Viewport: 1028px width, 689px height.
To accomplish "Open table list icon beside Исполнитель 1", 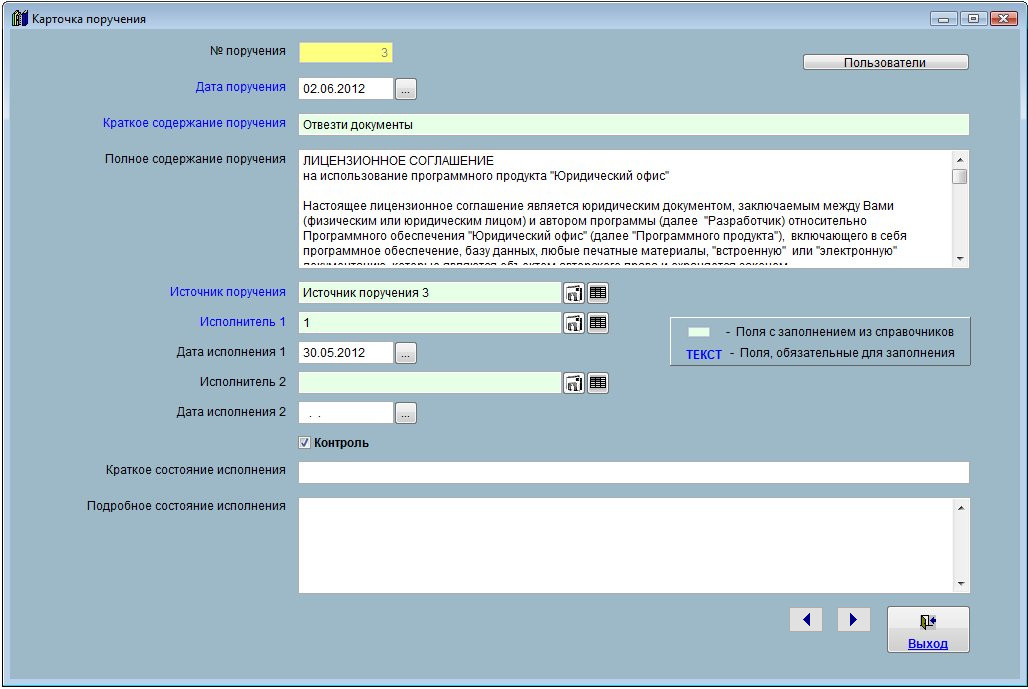I will [x=598, y=323].
